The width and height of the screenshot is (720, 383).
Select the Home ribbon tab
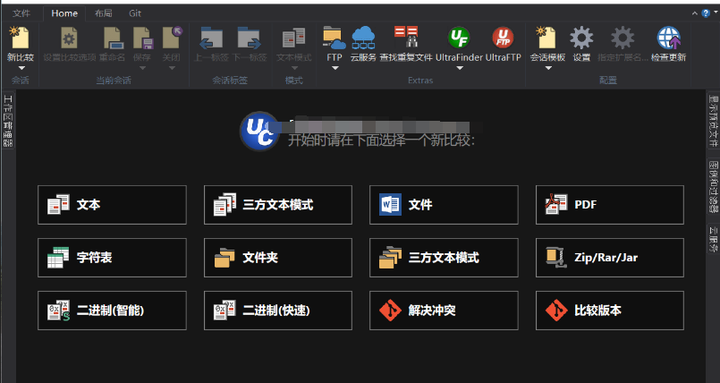(x=64, y=13)
